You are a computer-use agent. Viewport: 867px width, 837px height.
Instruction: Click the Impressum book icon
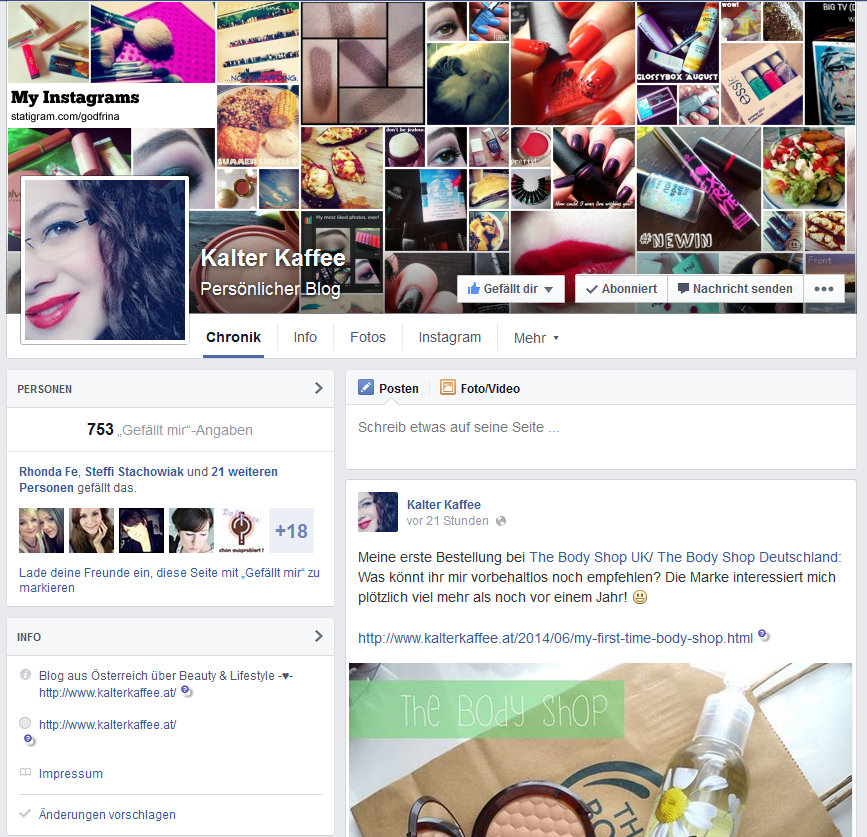click(25, 772)
